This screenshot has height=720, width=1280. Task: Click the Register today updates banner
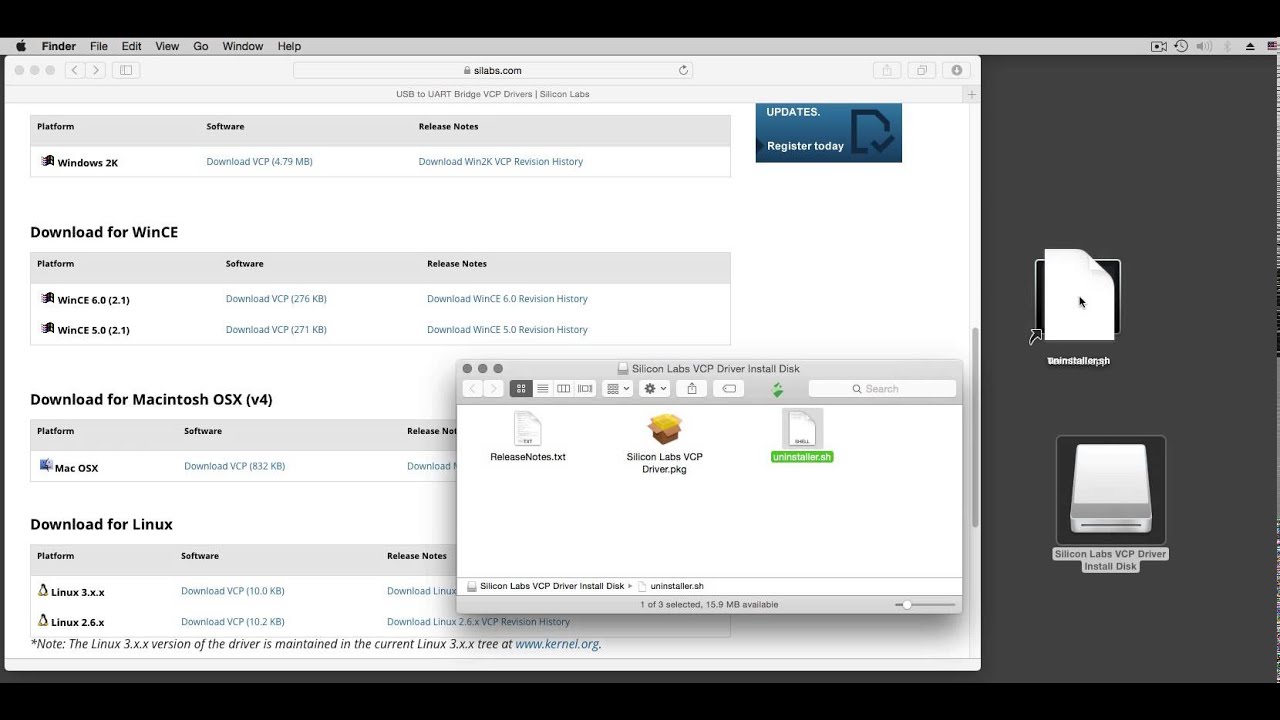tap(828, 133)
